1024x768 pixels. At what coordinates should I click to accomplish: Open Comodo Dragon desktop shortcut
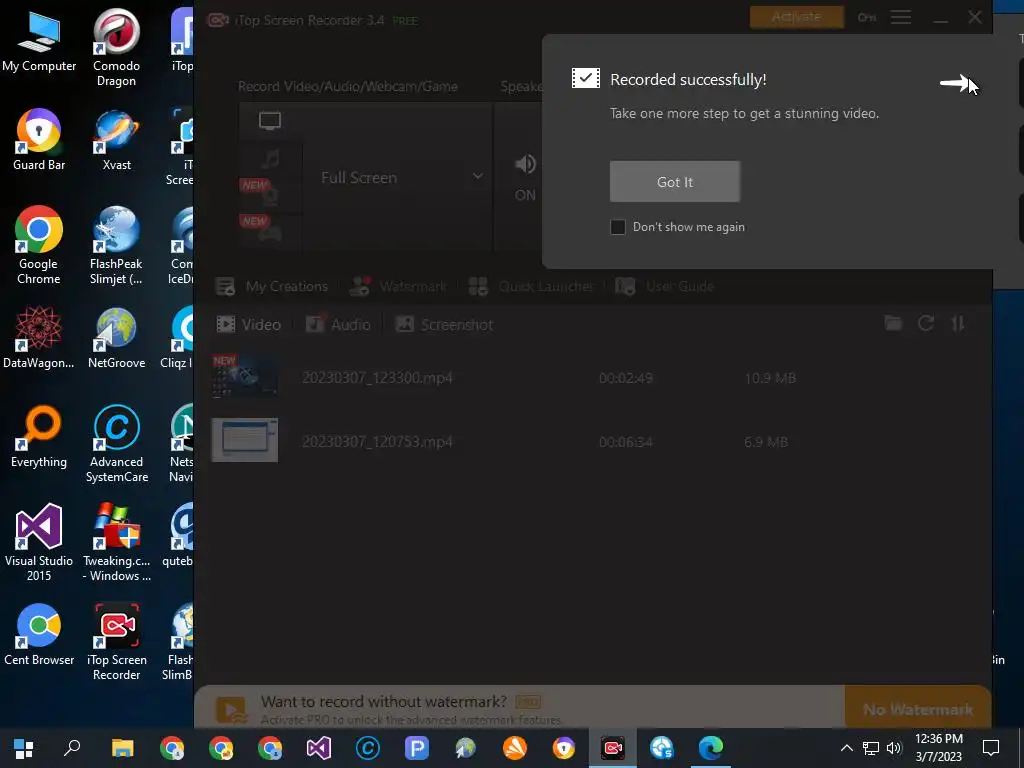pyautogui.click(x=116, y=48)
